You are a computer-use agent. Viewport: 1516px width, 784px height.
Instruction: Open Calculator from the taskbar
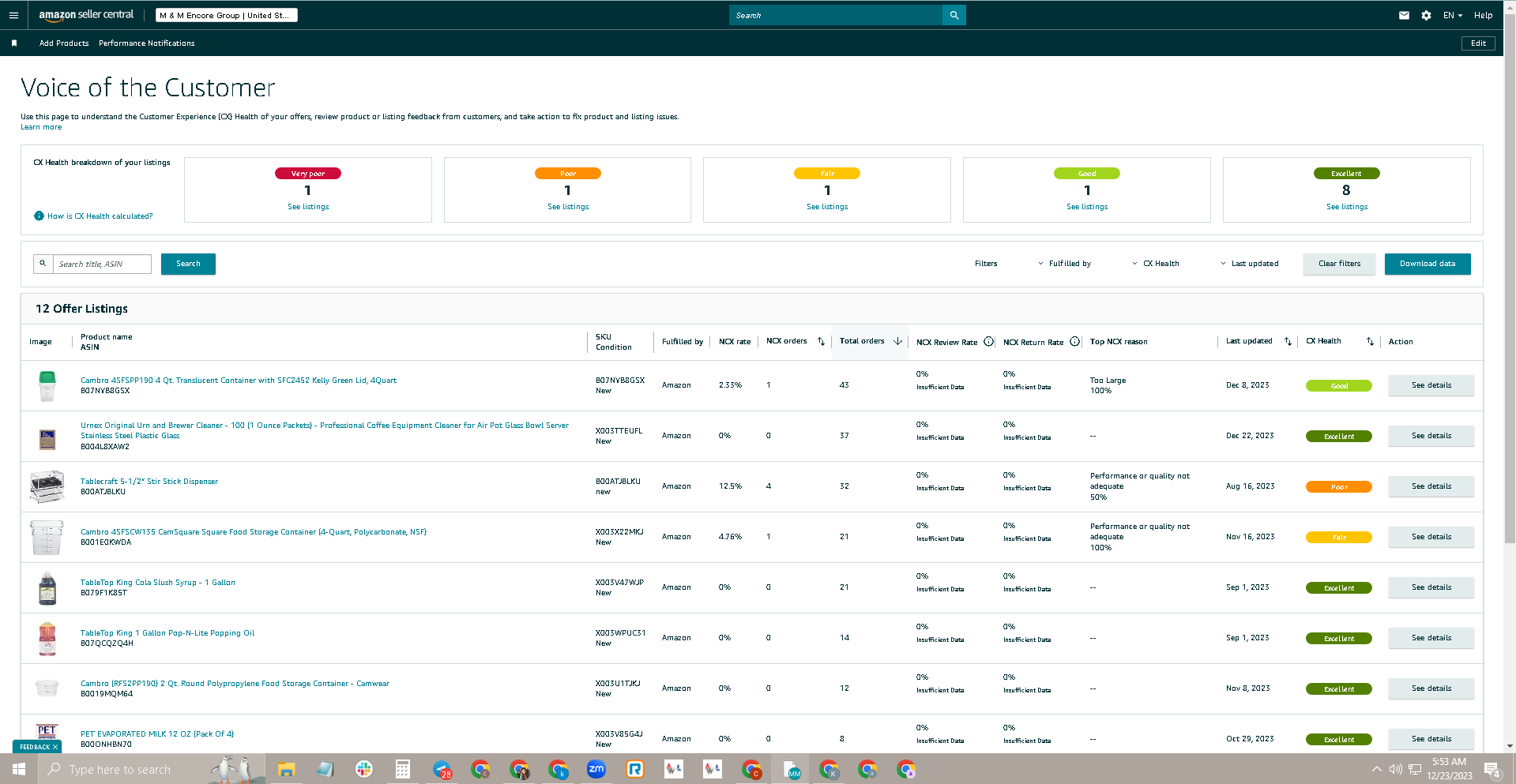pyautogui.click(x=402, y=769)
